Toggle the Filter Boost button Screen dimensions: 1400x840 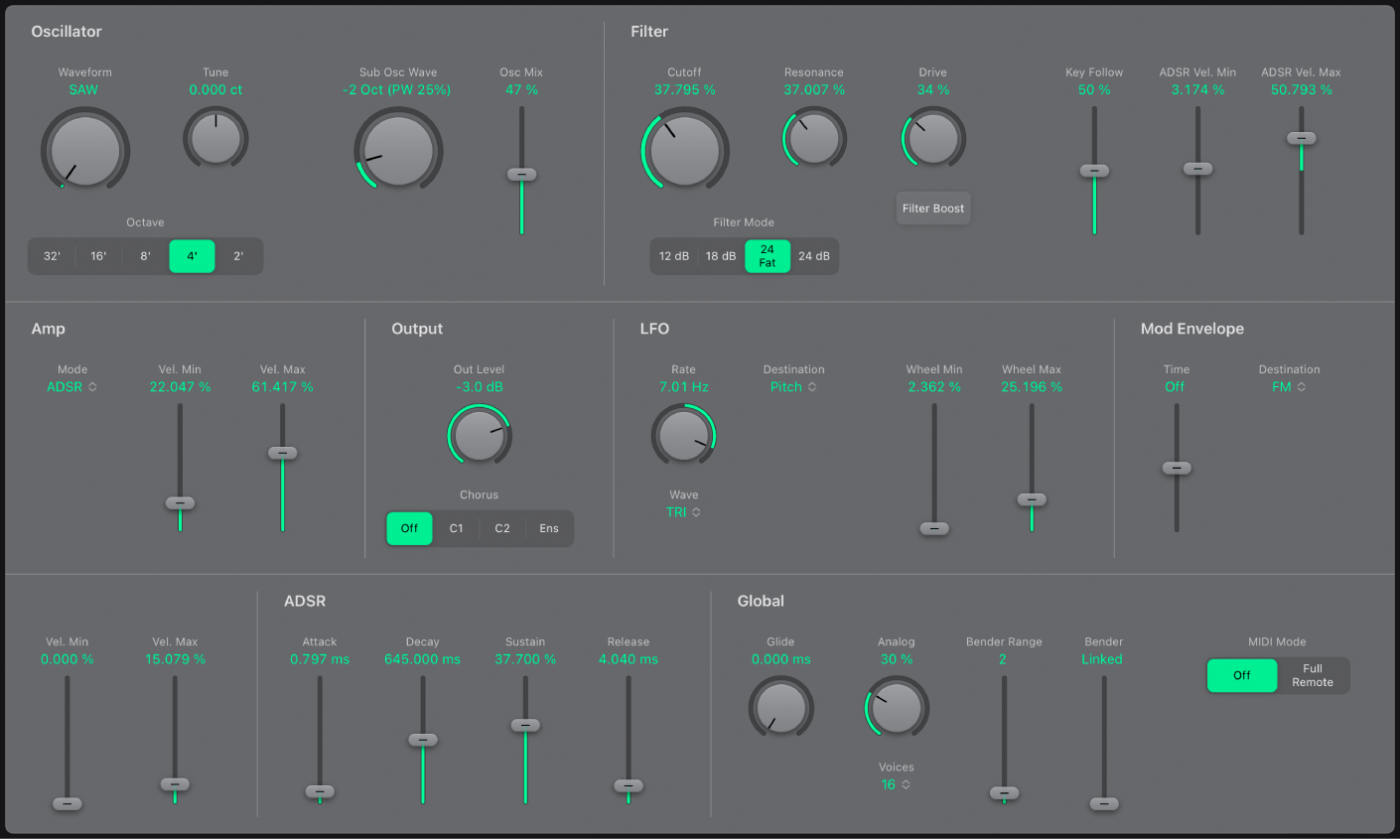coord(933,209)
